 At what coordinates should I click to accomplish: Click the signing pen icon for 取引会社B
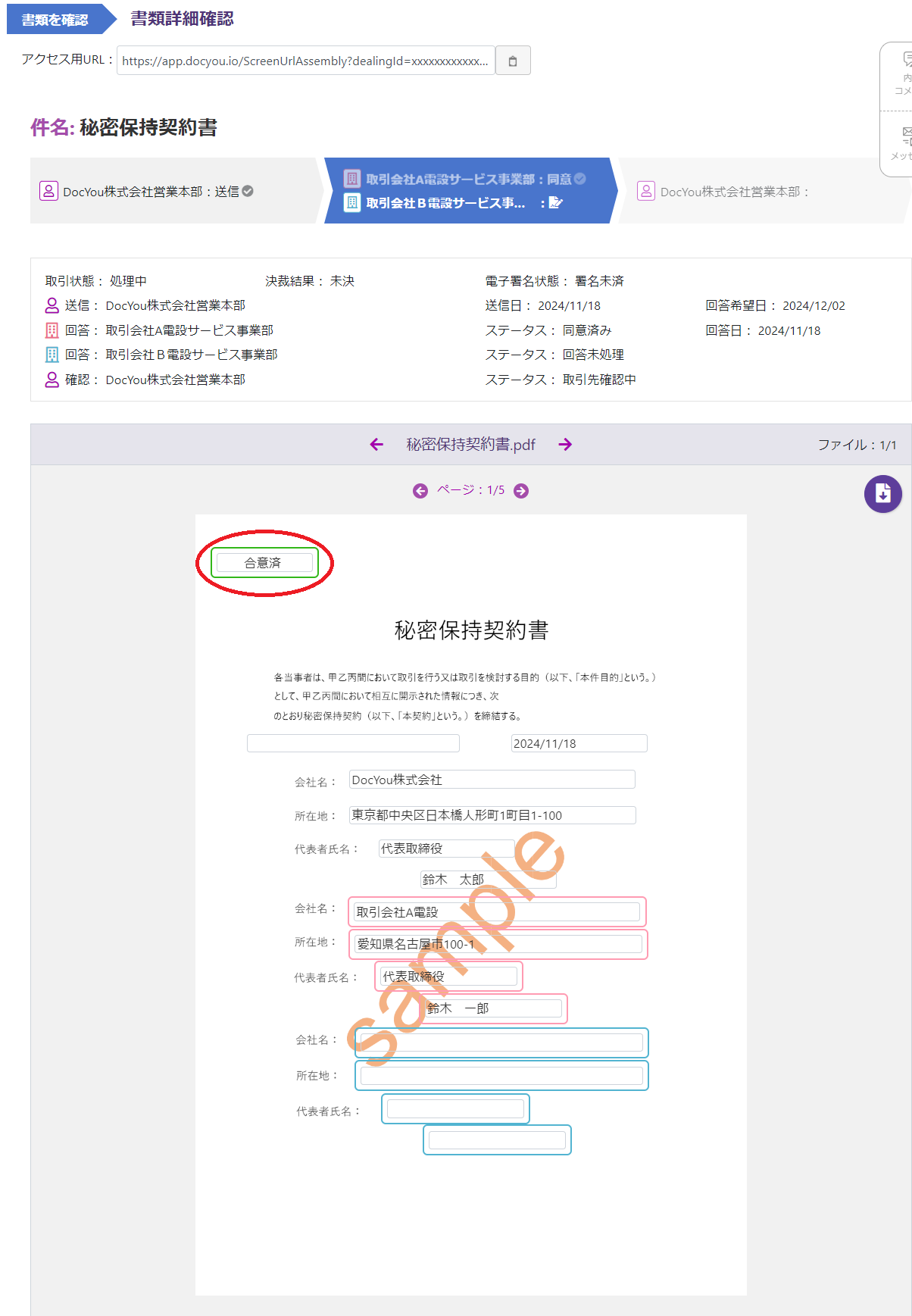point(555,202)
